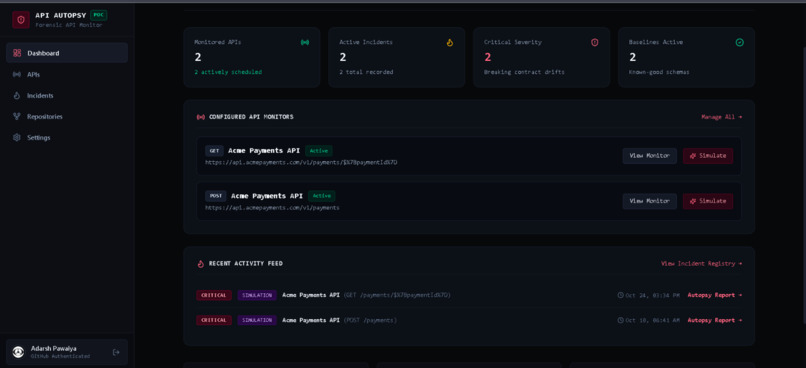Click the clock icon next to Oct 24
The image size is (806, 368).
tap(620, 296)
